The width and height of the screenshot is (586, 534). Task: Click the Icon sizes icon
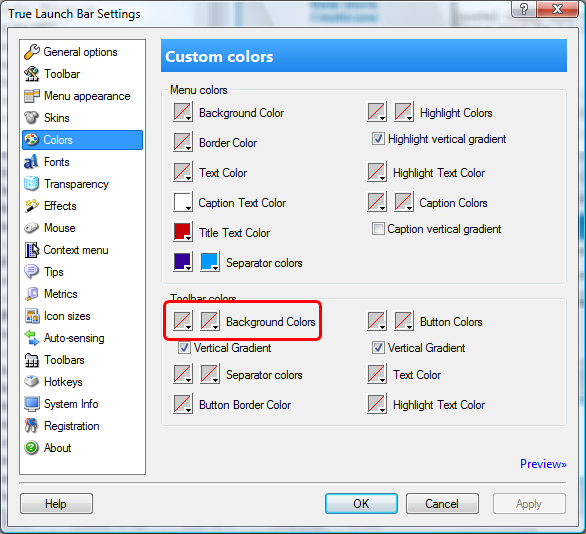31,316
